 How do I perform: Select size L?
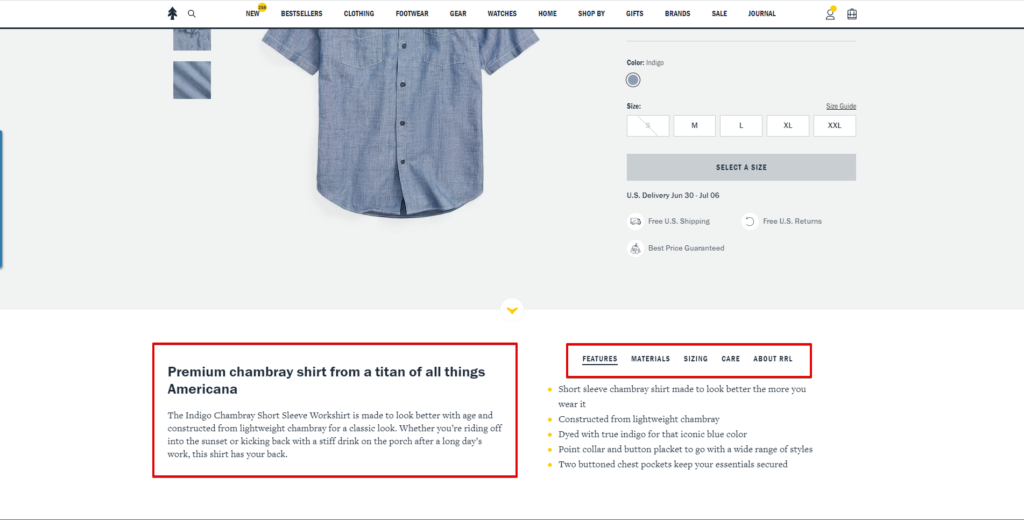(741, 126)
